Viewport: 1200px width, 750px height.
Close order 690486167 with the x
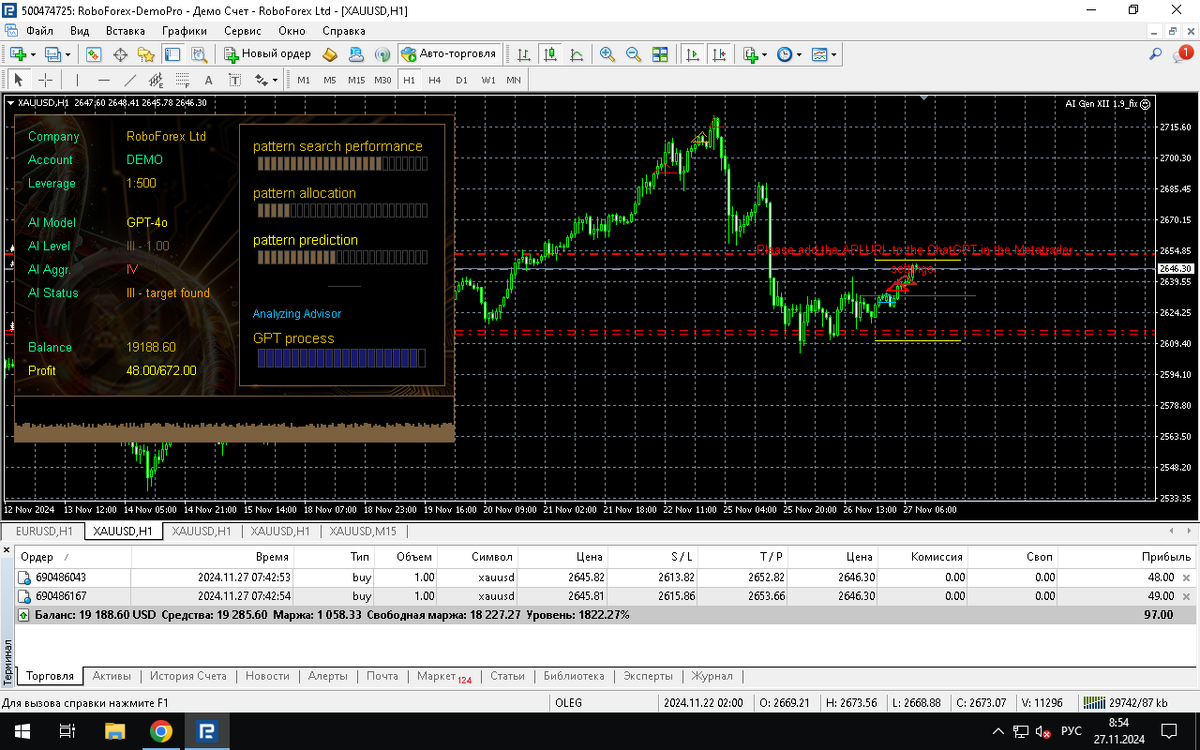(x=1187, y=596)
